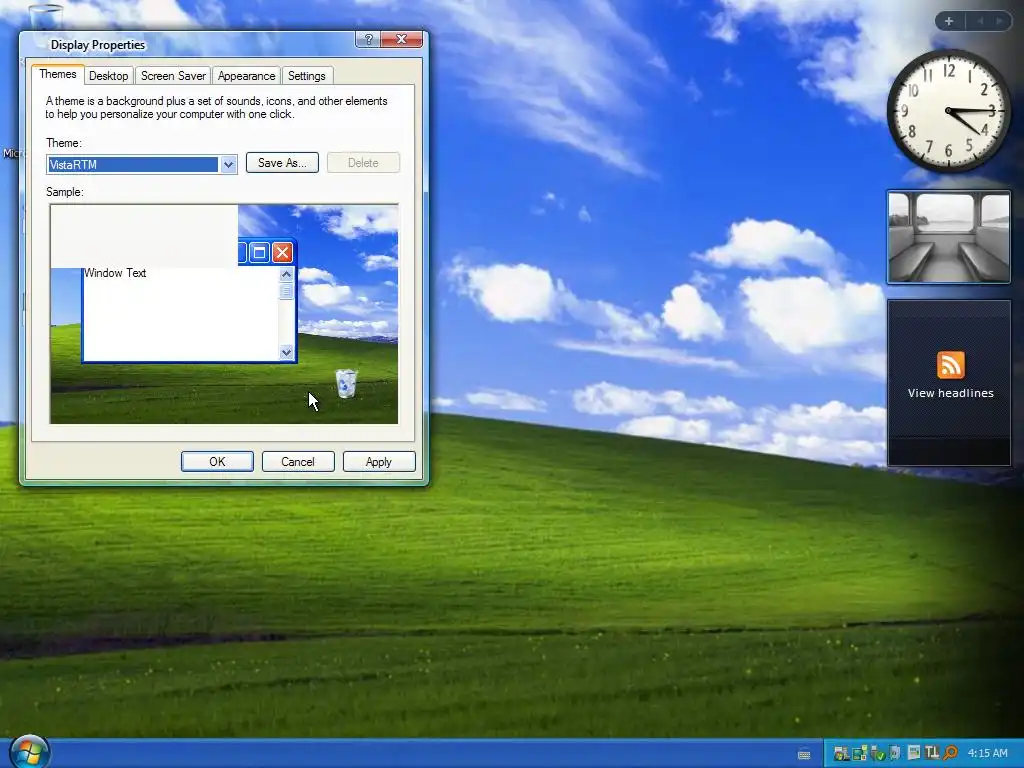Click the gray window-shaped tray icon

[x=914, y=752]
